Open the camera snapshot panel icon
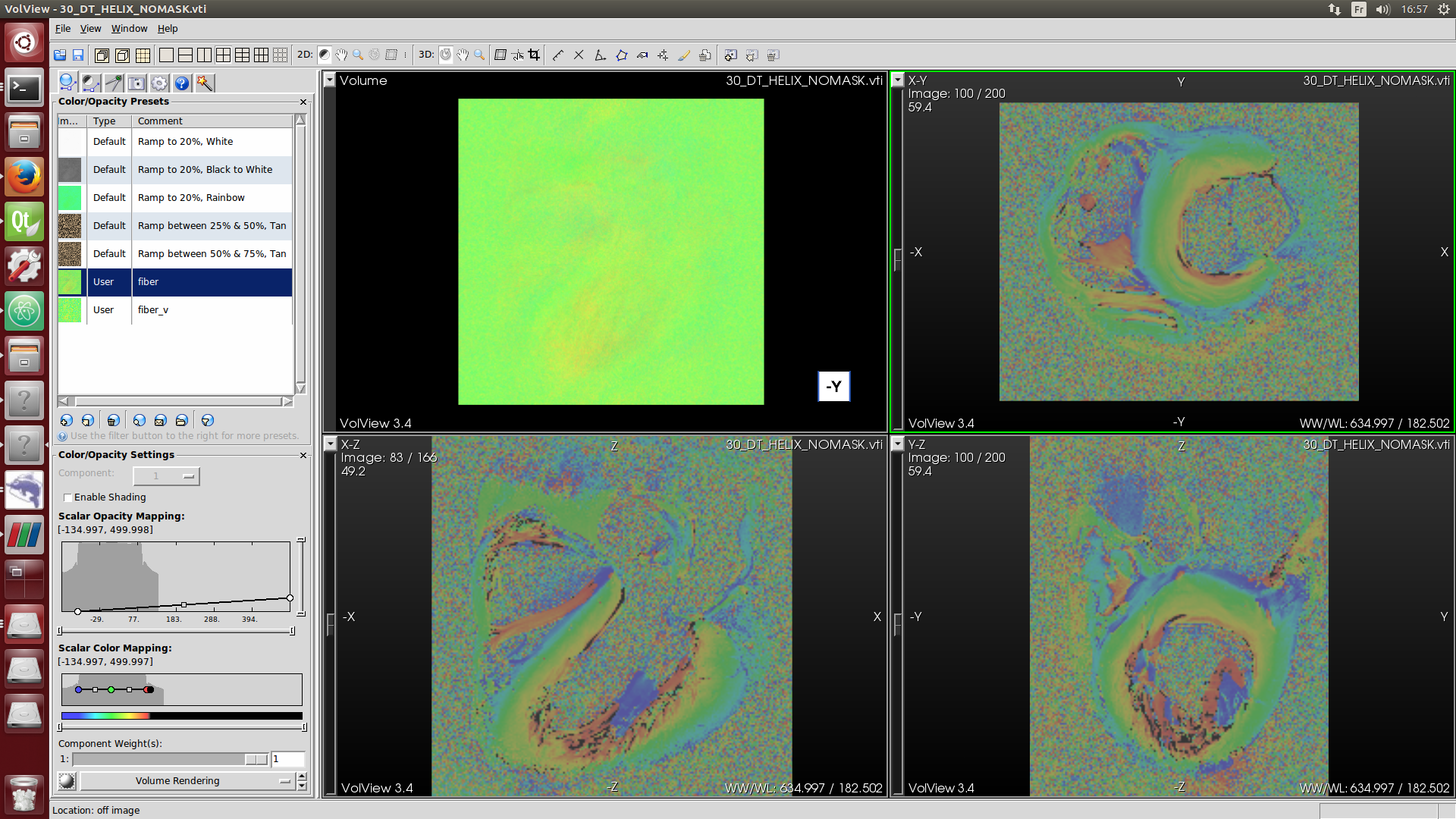The width and height of the screenshot is (1456, 819). (136, 83)
